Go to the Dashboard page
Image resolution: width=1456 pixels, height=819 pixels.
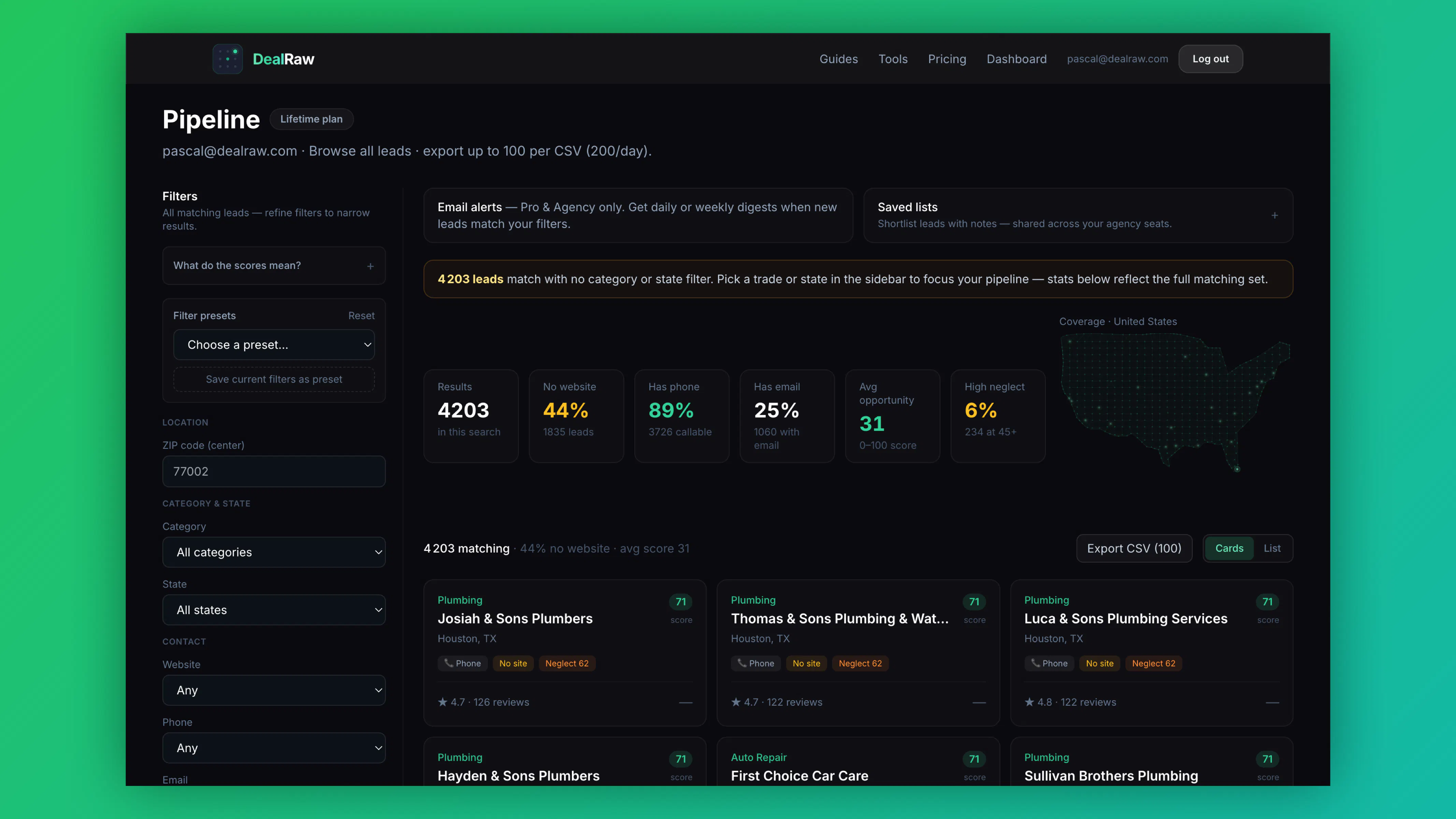point(1016,59)
